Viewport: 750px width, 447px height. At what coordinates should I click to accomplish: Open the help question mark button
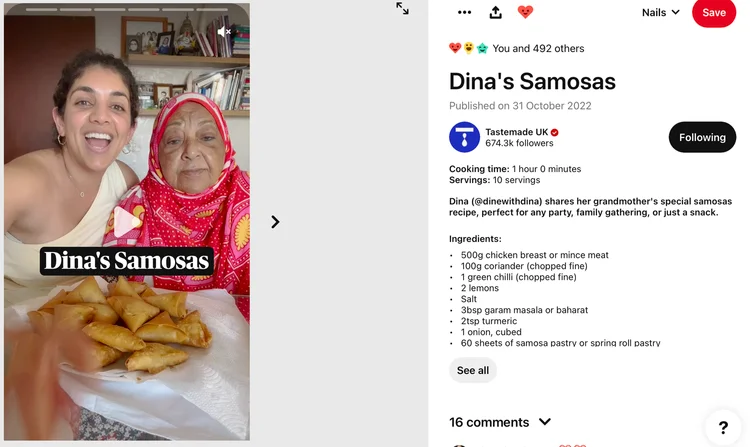tap(723, 427)
